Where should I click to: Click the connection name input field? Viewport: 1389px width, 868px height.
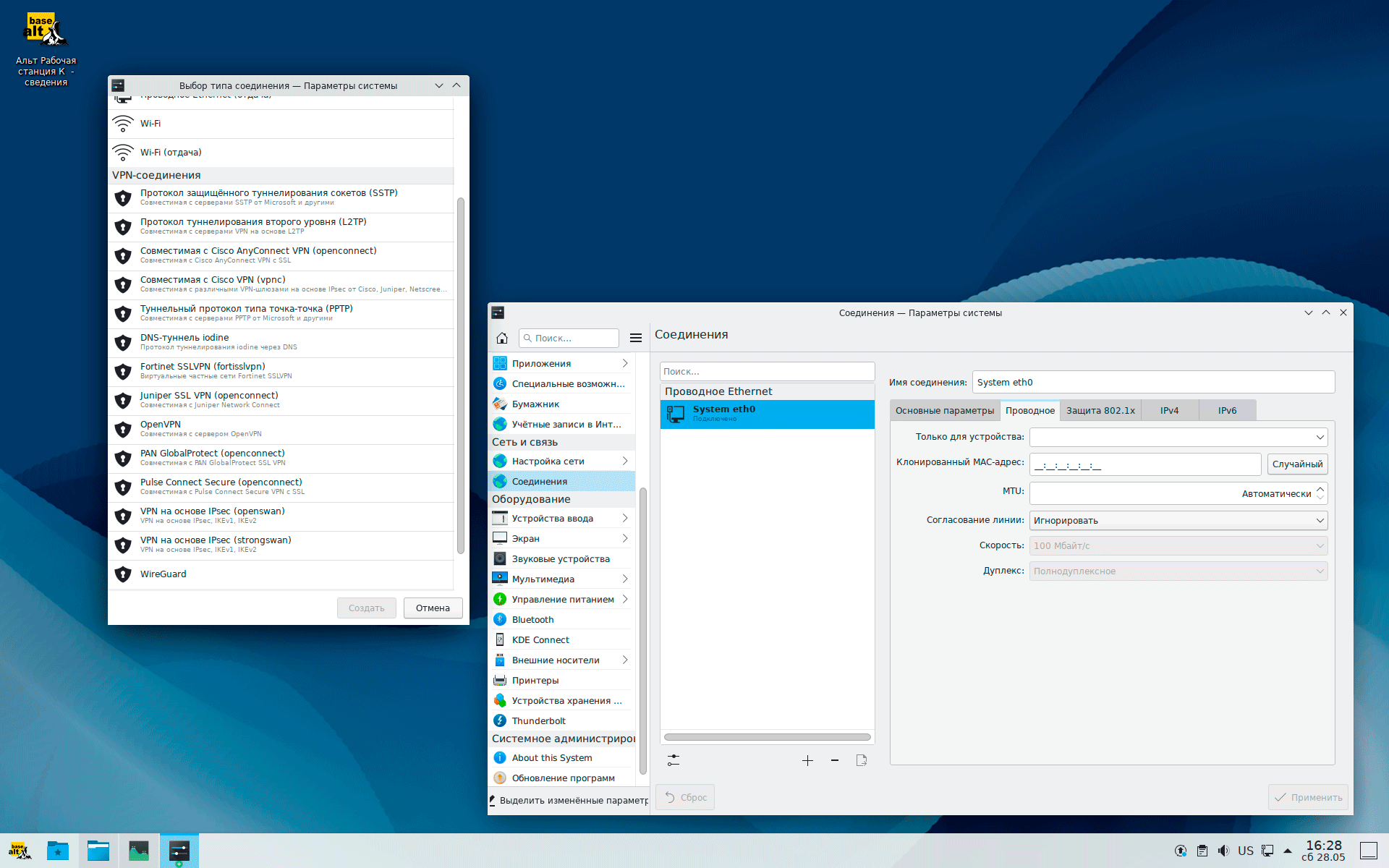click(1152, 383)
